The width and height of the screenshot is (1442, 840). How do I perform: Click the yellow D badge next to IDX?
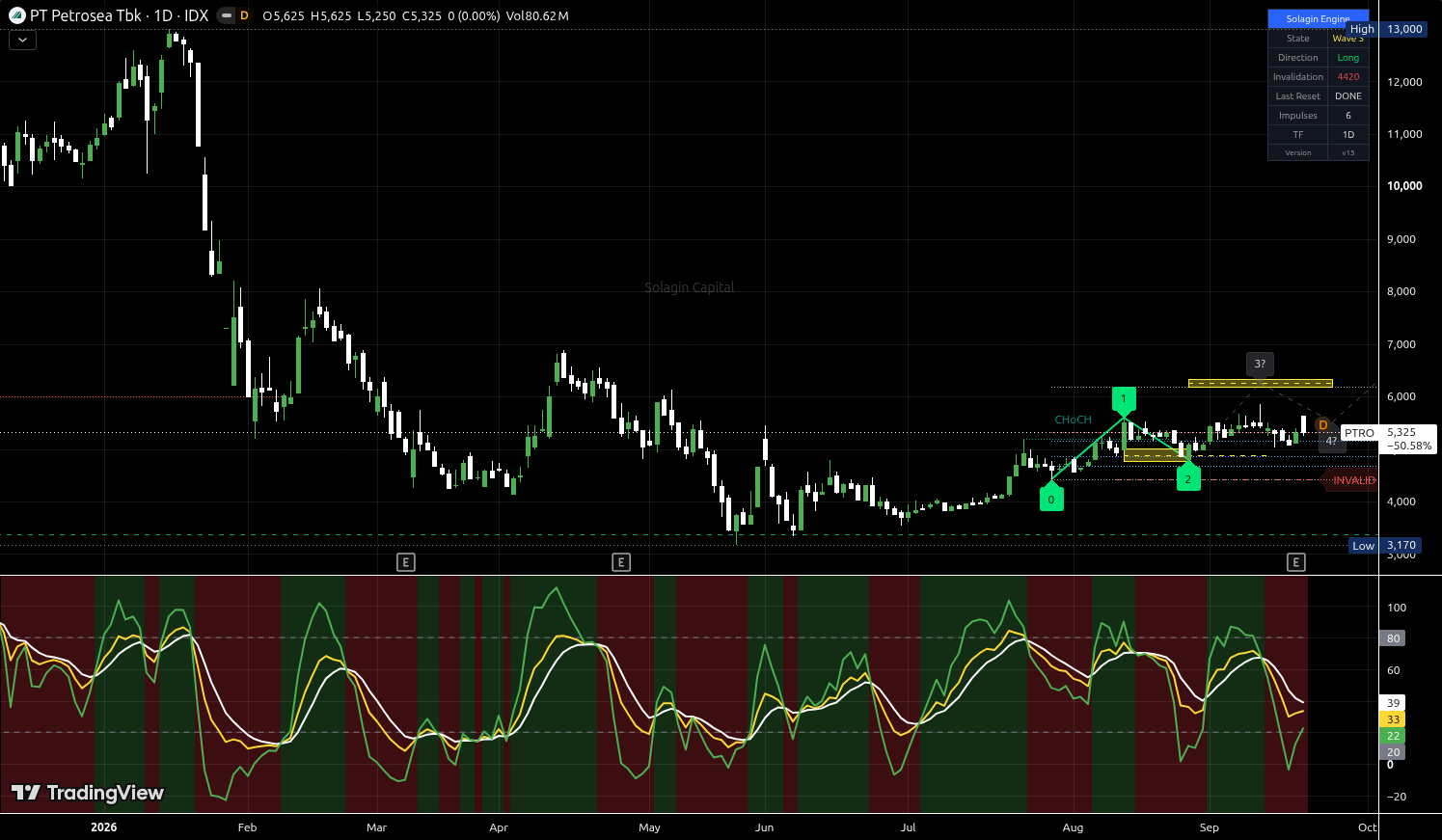244,15
